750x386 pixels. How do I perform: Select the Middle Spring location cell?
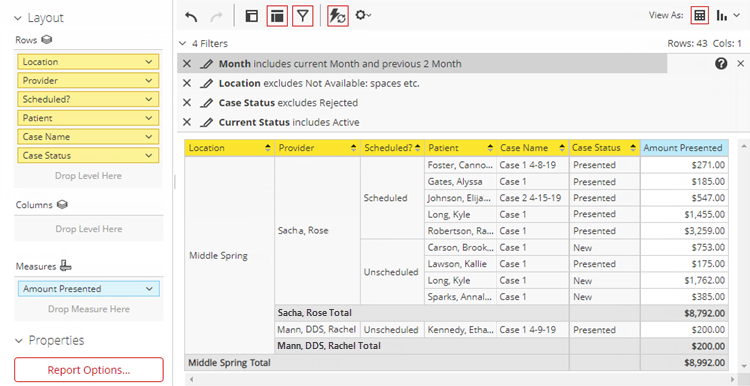[x=230, y=255]
